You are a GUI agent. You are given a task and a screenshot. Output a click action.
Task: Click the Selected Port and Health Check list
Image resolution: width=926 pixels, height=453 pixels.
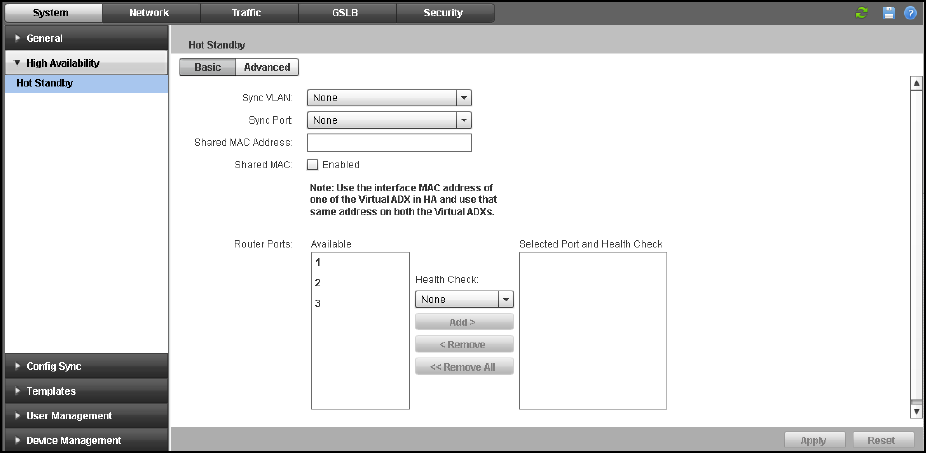[x=593, y=331]
